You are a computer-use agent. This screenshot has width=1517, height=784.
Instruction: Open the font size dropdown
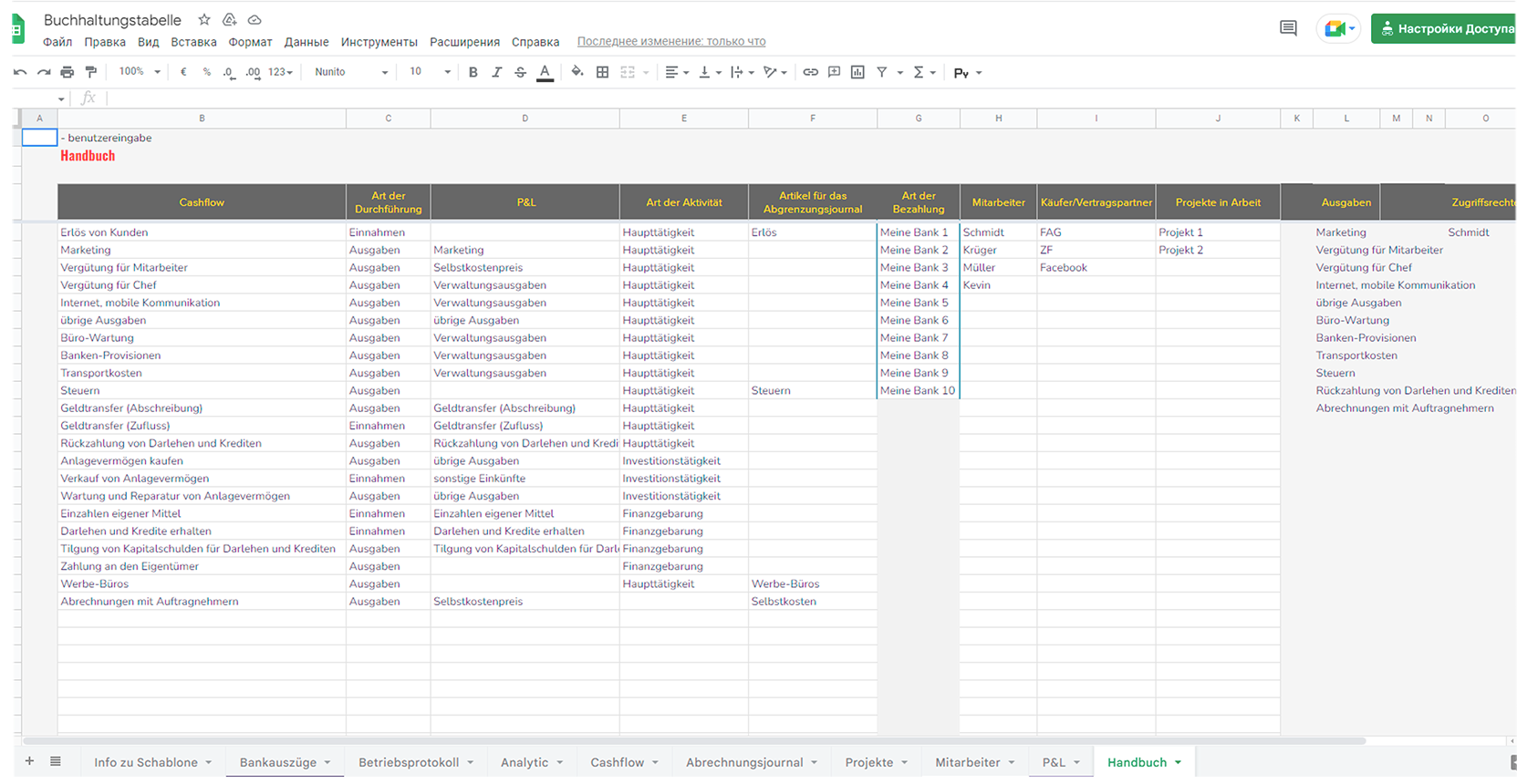(x=430, y=72)
